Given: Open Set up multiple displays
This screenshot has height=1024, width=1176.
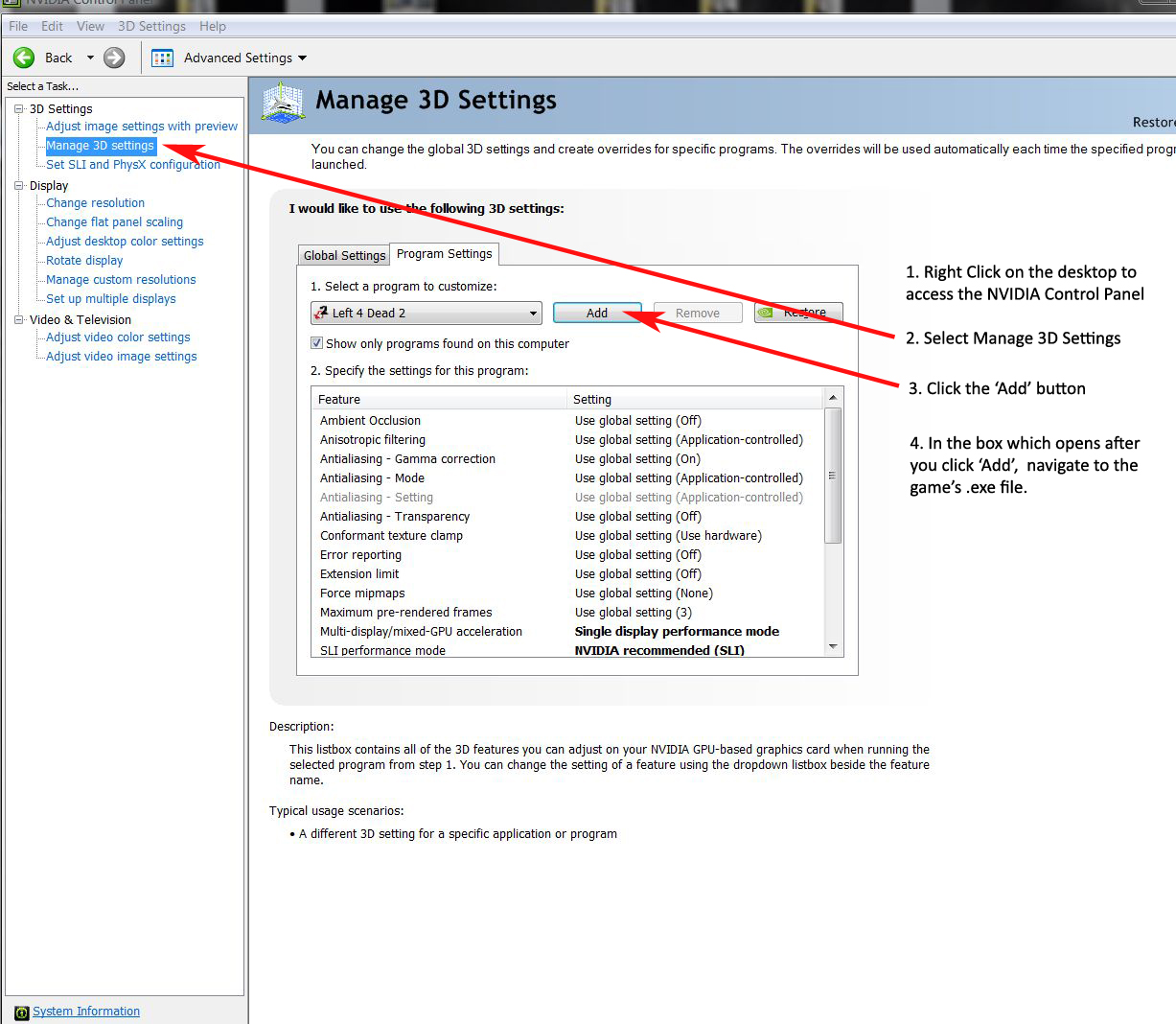Looking at the screenshot, I should (111, 298).
